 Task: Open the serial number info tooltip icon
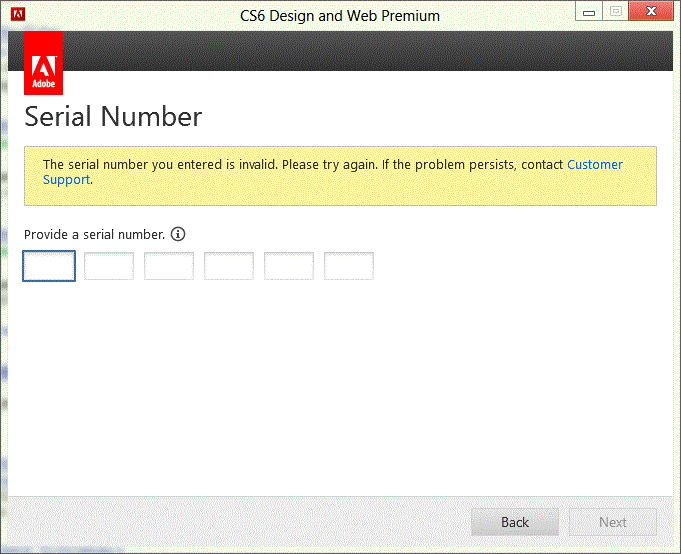click(178, 234)
